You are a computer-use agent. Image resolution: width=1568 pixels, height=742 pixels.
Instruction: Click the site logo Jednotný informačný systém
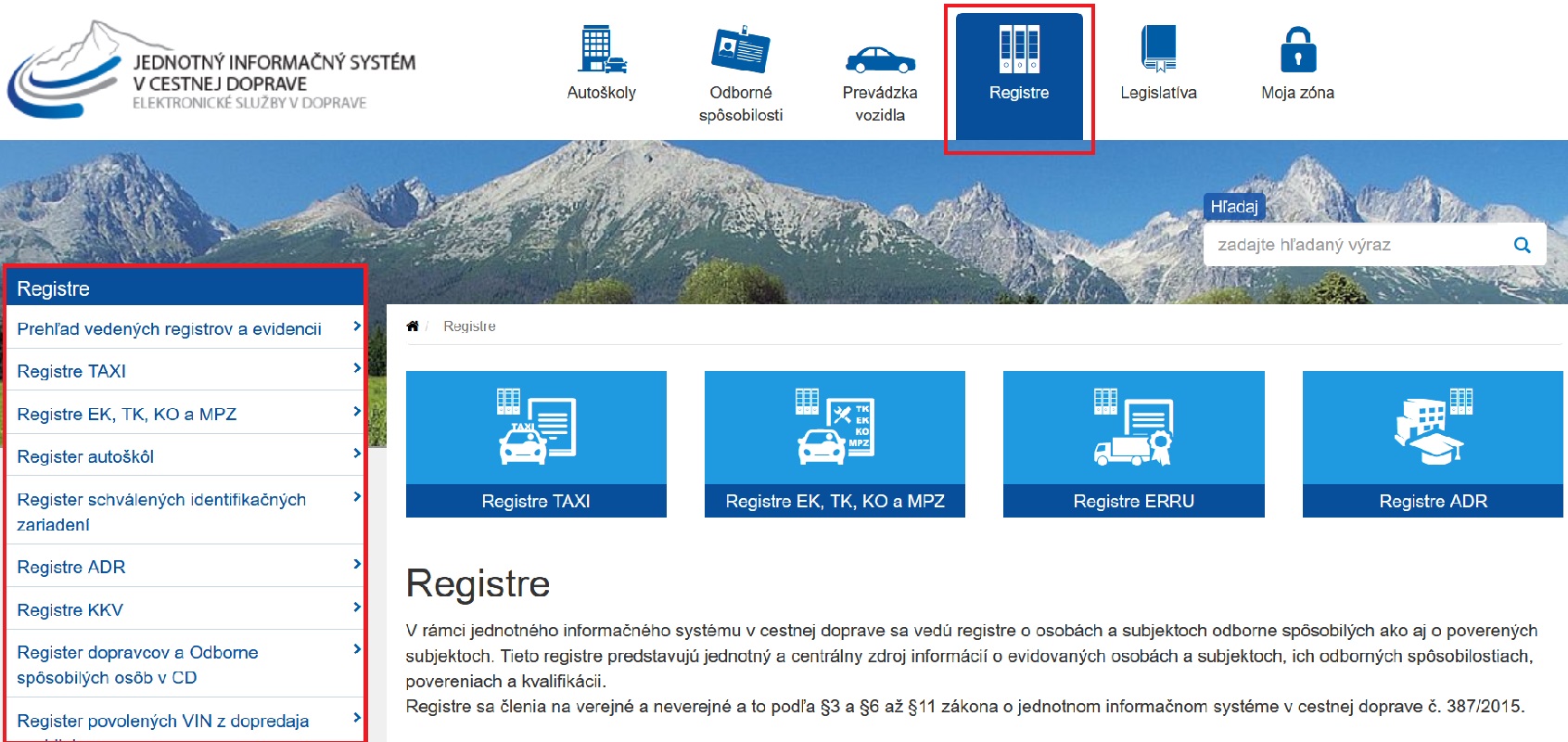pyautogui.click(x=211, y=72)
